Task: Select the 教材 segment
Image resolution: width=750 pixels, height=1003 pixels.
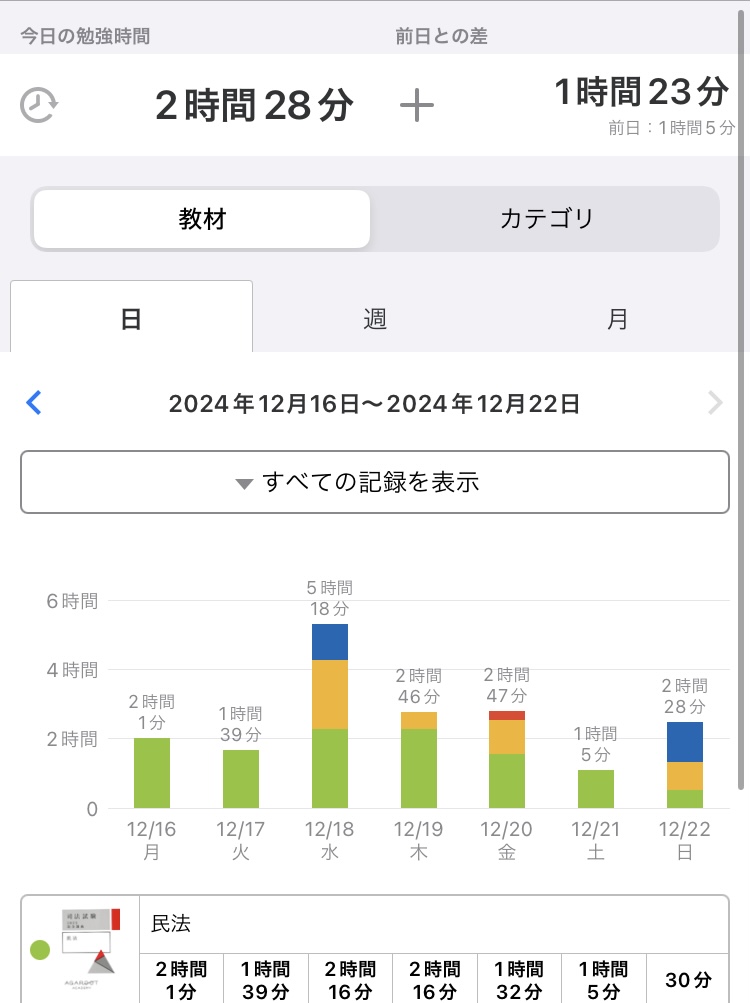Action: (x=202, y=219)
